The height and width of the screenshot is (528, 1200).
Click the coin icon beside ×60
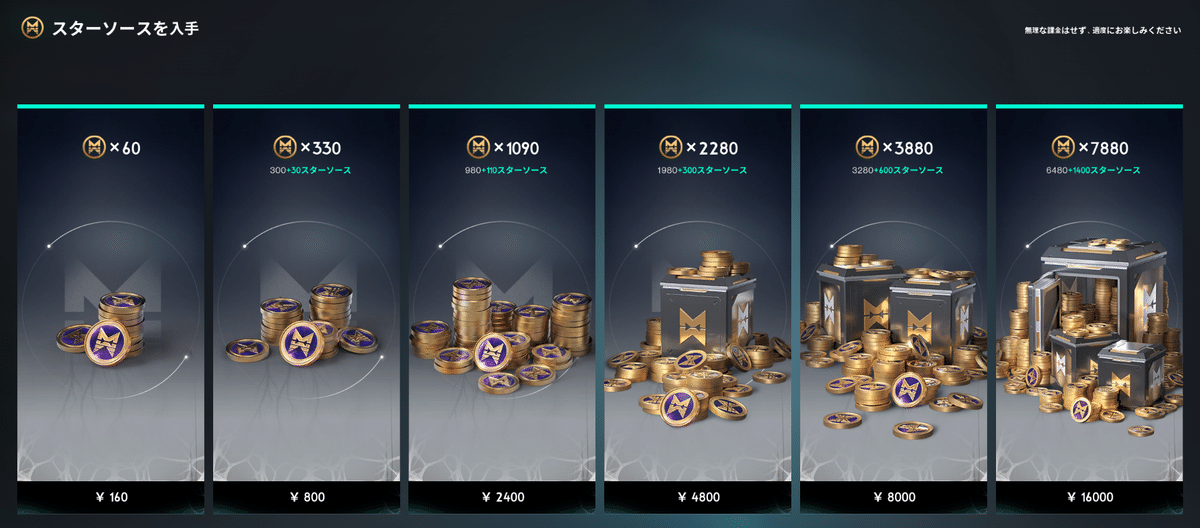94,148
